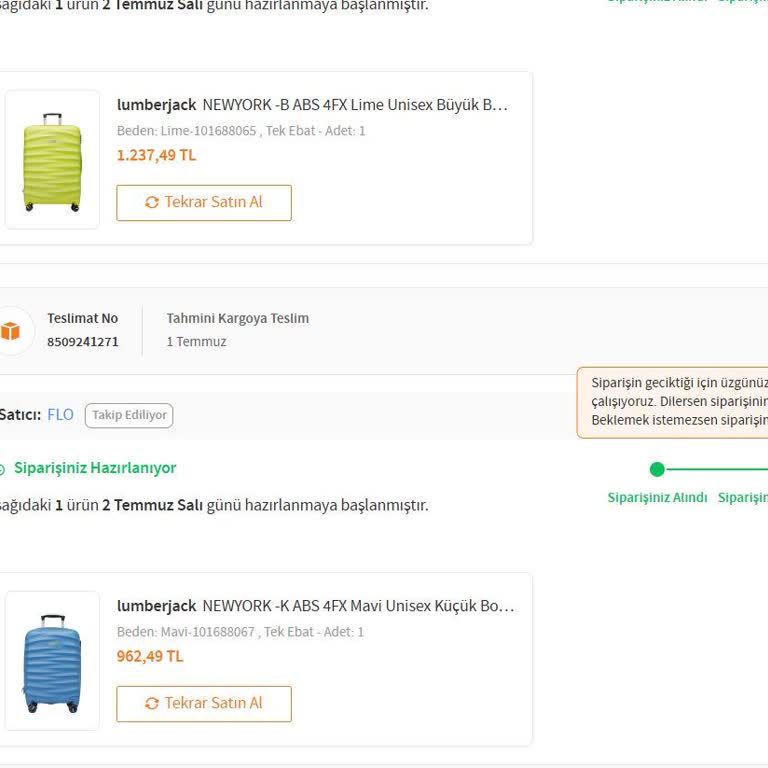Visit the FLO seller page link
Viewport: 768px width, 768px height.
coord(60,415)
